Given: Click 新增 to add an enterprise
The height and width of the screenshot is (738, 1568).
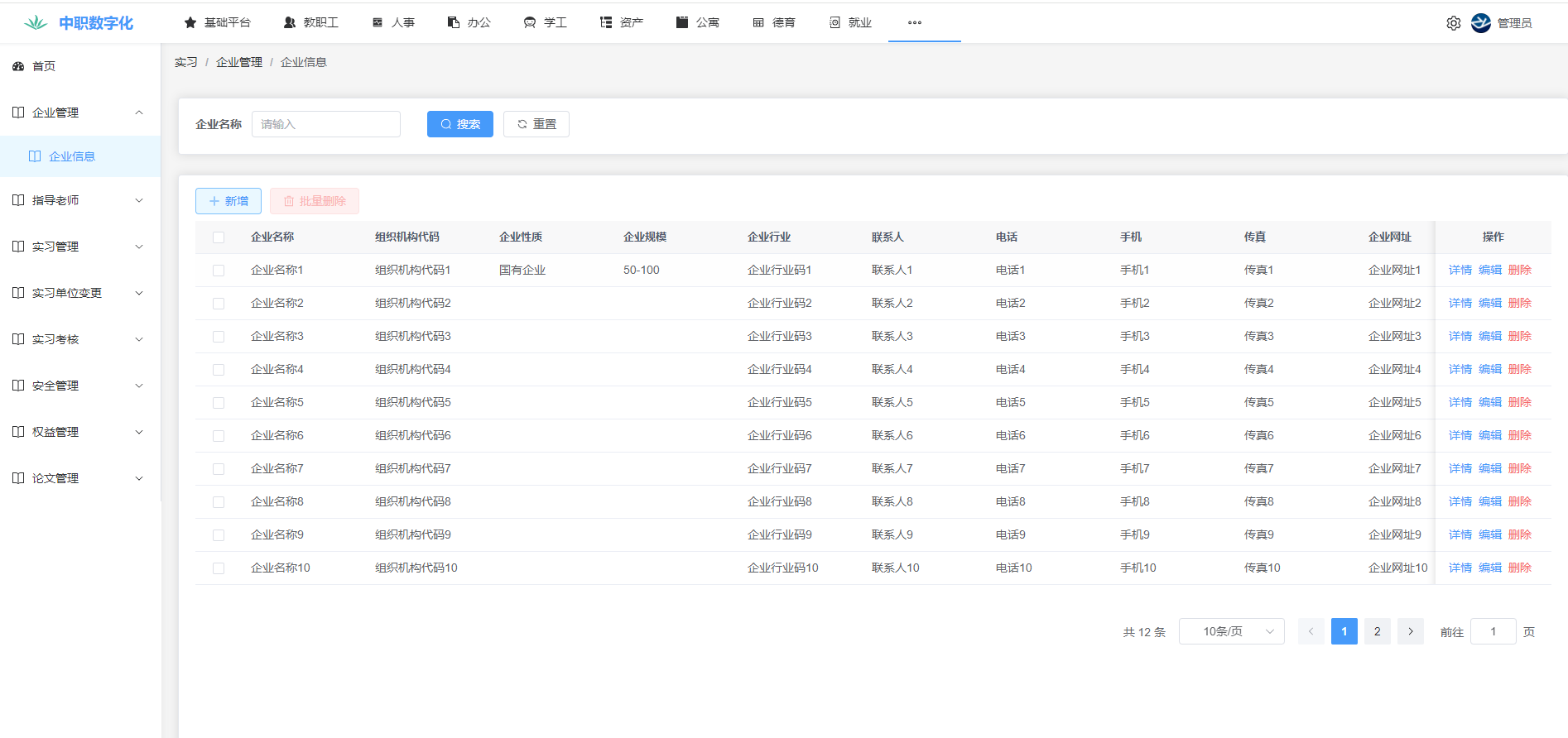Looking at the screenshot, I should point(228,201).
